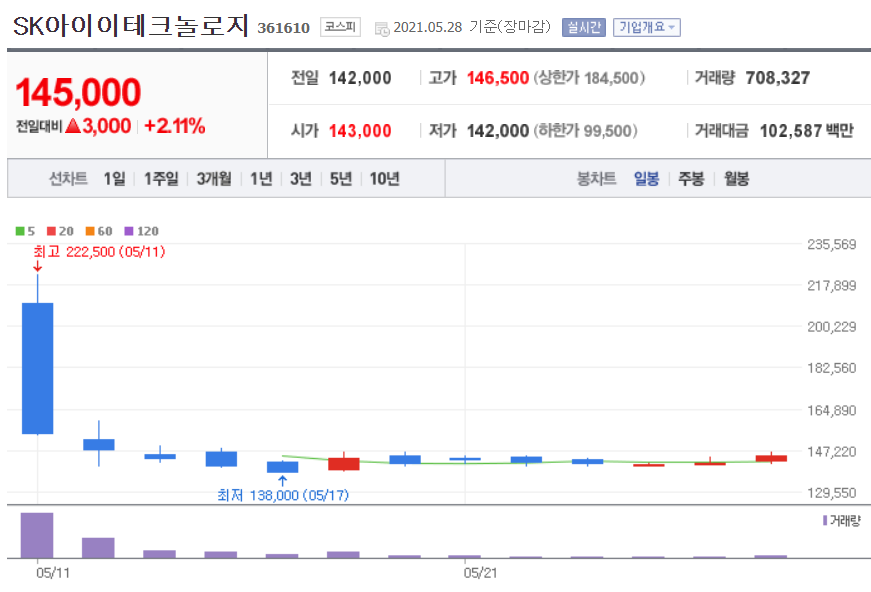Click the 최저 138,000 (05/17) label

click(283, 495)
